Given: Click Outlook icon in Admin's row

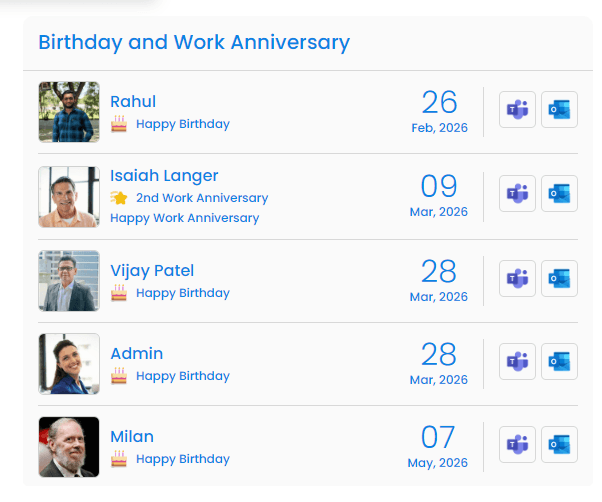Looking at the screenshot, I should 559,362.
